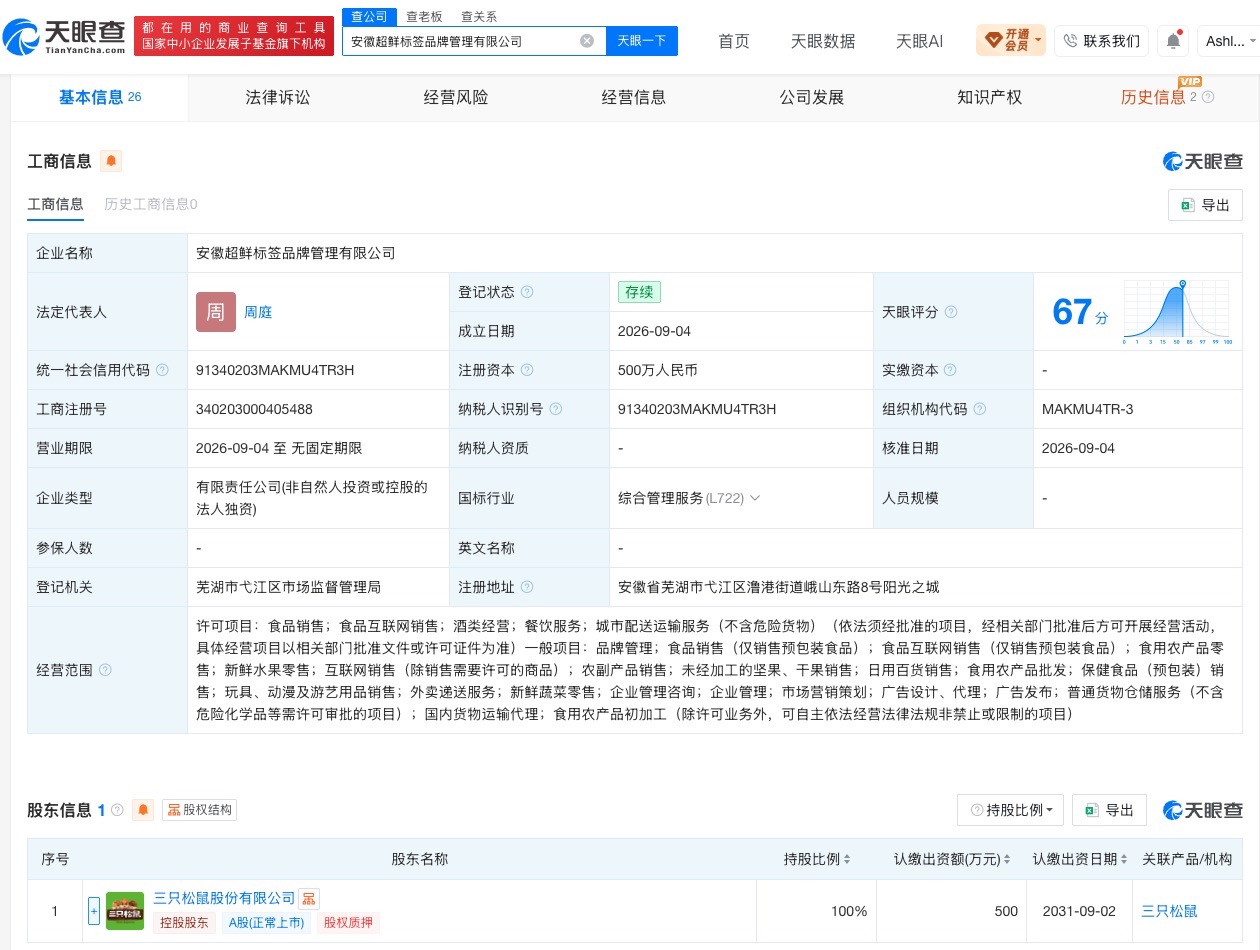
Task: Click the 联系我们 button
Action: [x=1101, y=41]
